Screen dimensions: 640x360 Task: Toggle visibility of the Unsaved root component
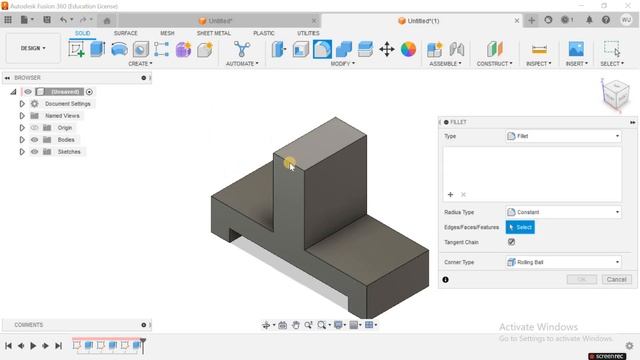28,92
